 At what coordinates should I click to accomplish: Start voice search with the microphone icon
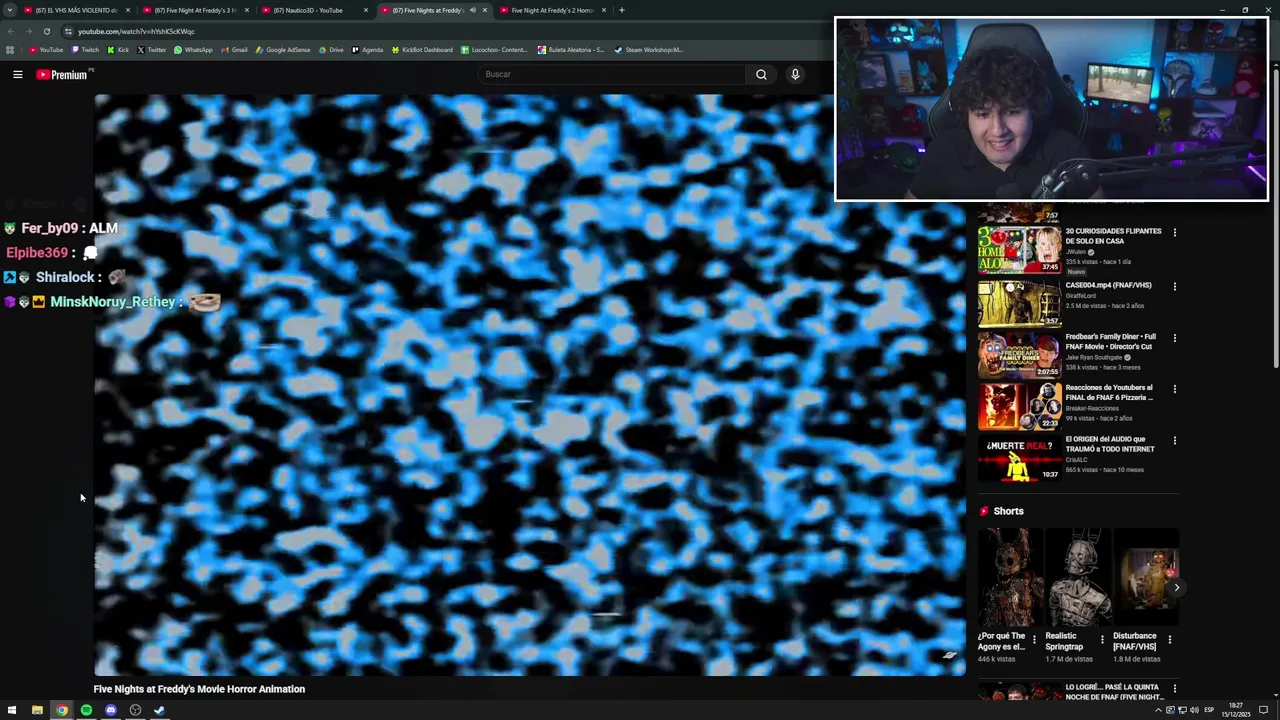795,74
